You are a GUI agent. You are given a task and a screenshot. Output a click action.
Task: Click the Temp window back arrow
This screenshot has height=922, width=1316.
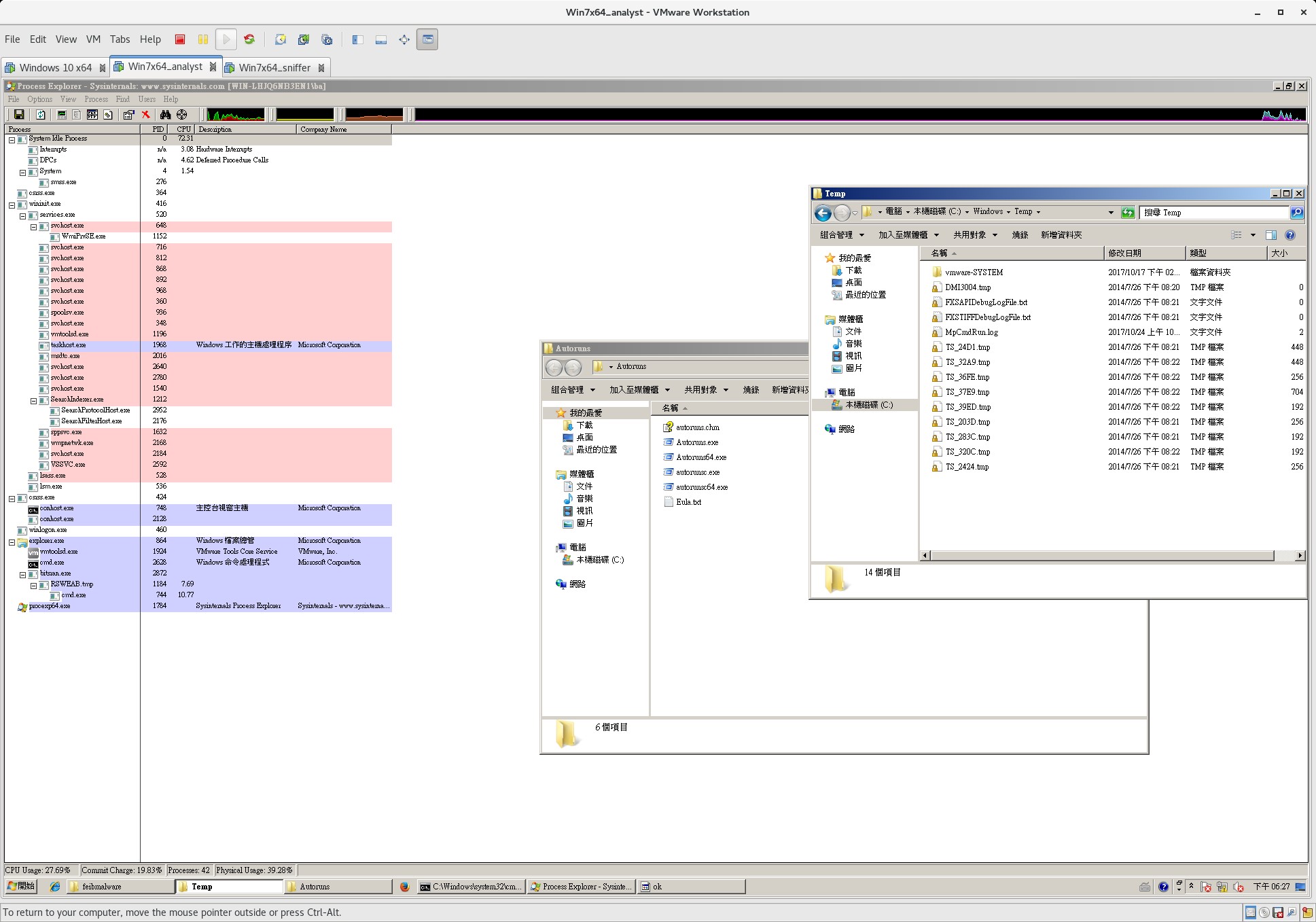(x=823, y=213)
